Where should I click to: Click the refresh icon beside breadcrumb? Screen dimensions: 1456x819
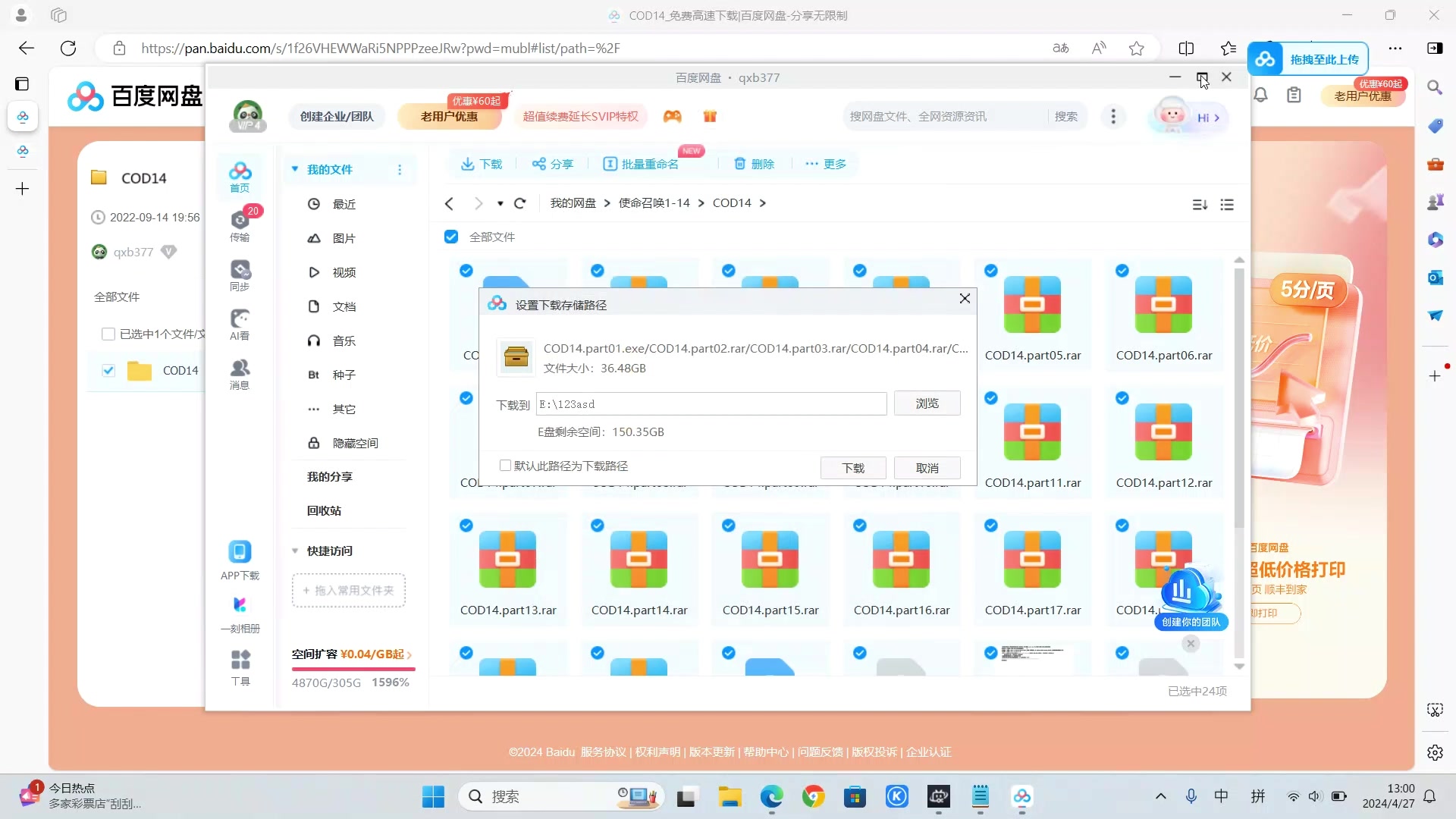click(519, 203)
